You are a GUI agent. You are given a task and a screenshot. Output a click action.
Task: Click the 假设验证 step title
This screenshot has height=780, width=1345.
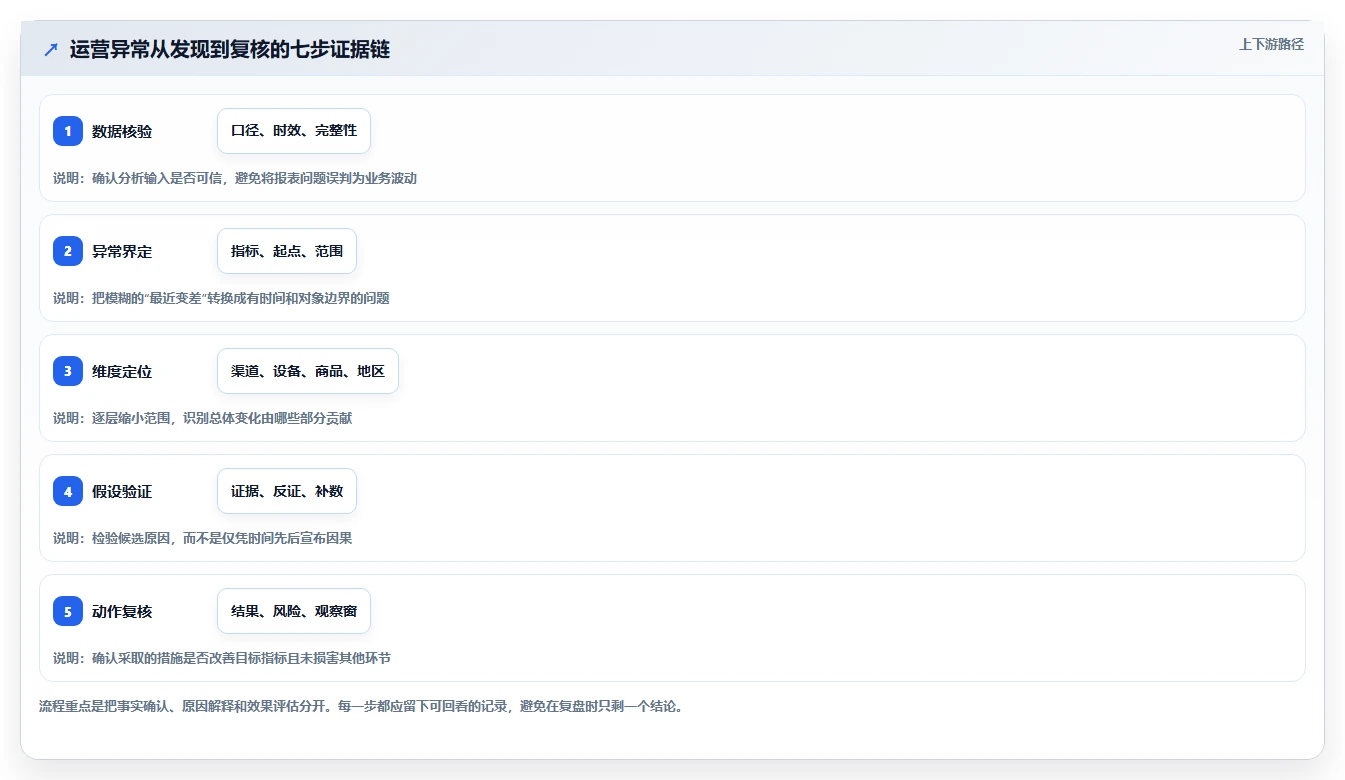click(x=122, y=491)
